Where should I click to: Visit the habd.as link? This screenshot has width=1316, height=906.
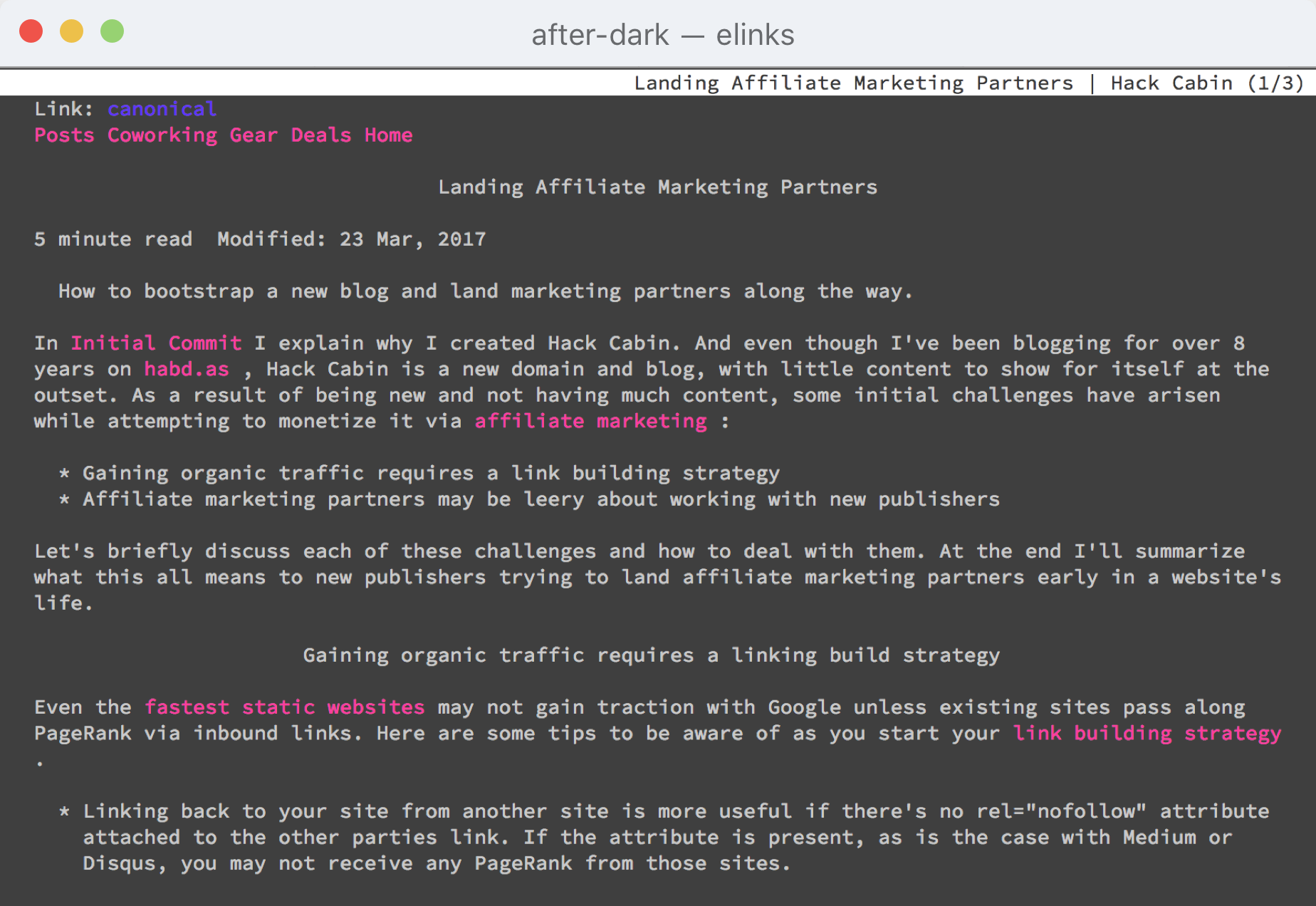coord(187,369)
